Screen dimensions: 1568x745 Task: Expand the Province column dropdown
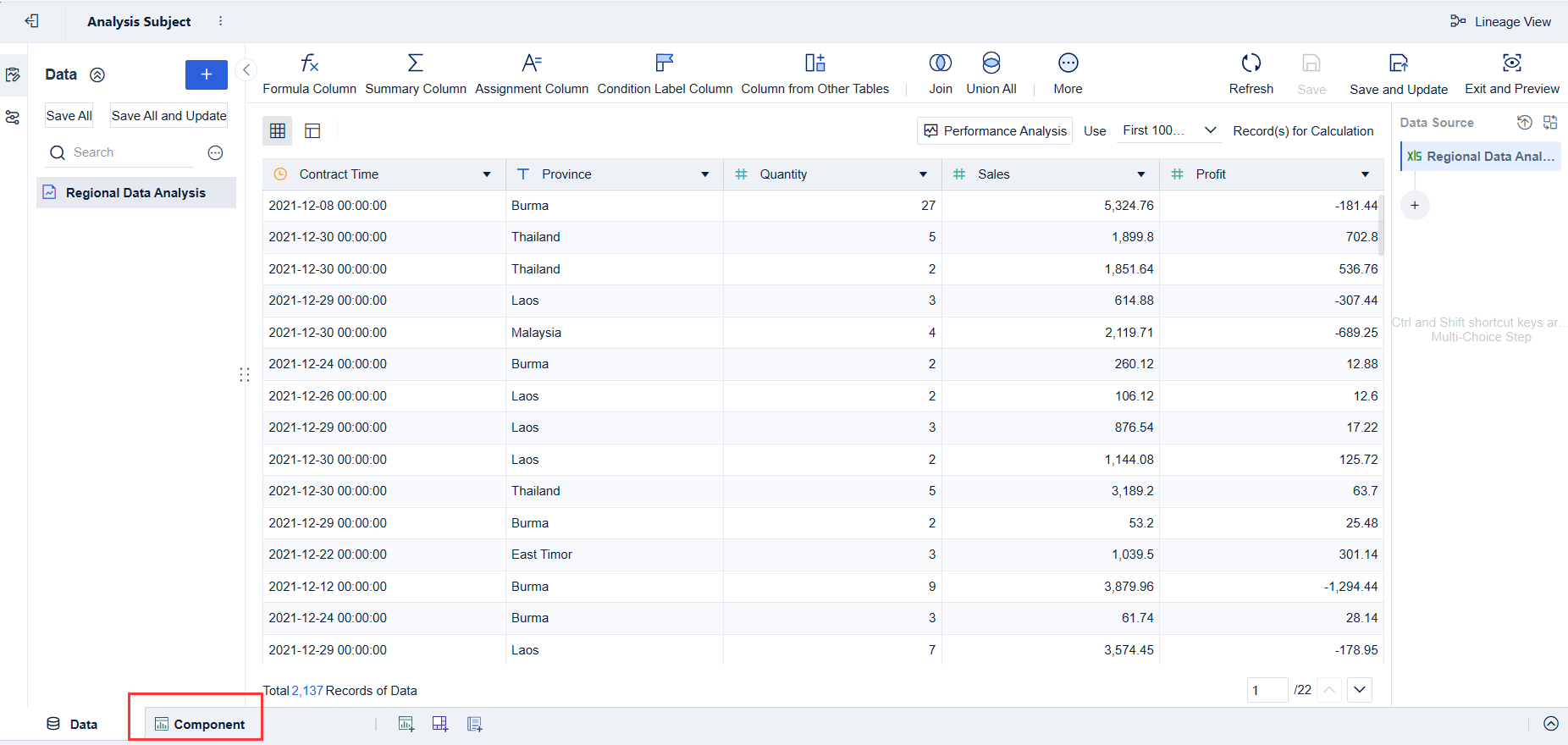click(704, 174)
